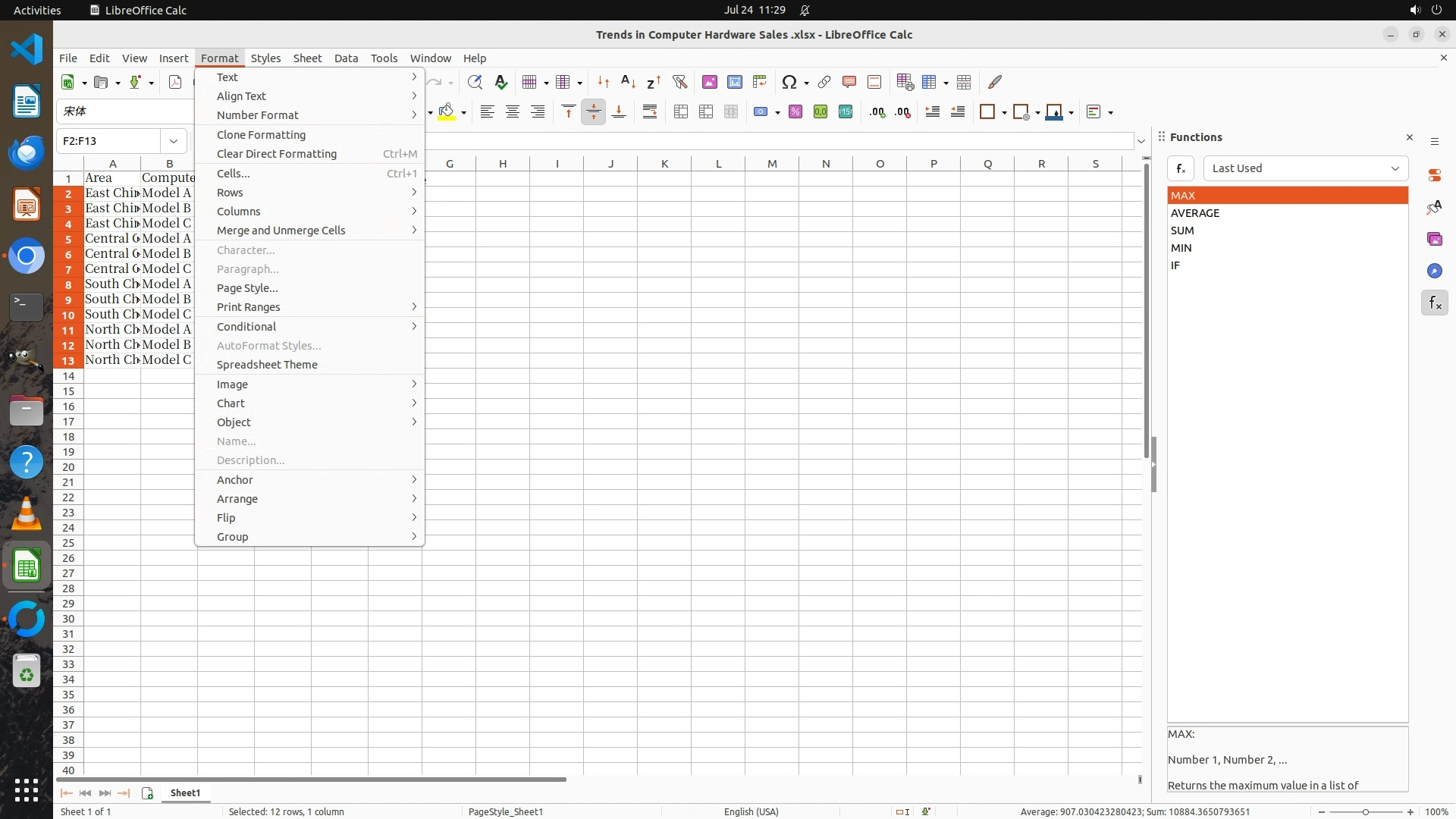Format as Percent using the toolbar icon
Image resolution: width=1456 pixels, height=819 pixels.
pyautogui.click(x=795, y=112)
